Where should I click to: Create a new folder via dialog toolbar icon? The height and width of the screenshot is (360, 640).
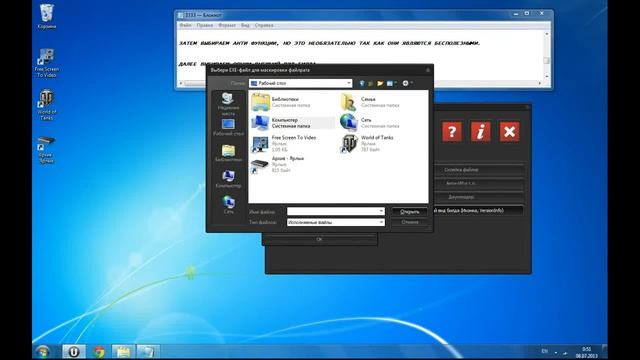380,83
